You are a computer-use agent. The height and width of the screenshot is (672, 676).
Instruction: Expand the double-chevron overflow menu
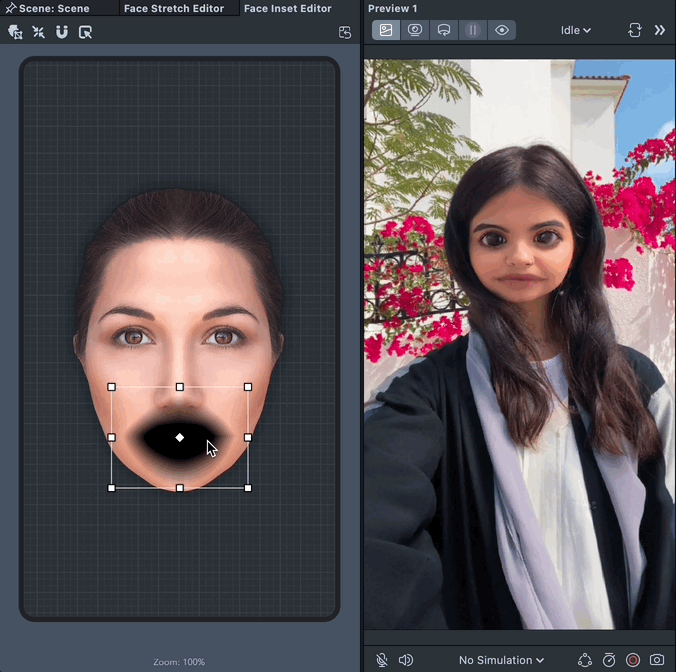coord(659,30)
